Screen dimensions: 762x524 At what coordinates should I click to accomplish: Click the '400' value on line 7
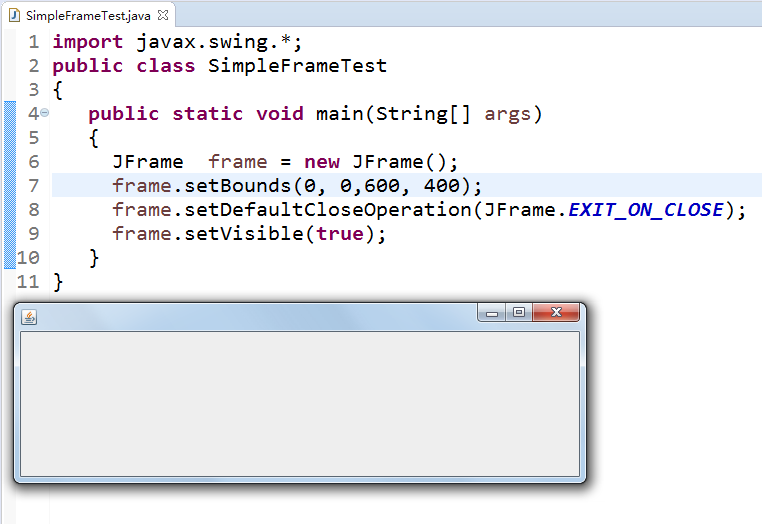(x=442, y=186)
